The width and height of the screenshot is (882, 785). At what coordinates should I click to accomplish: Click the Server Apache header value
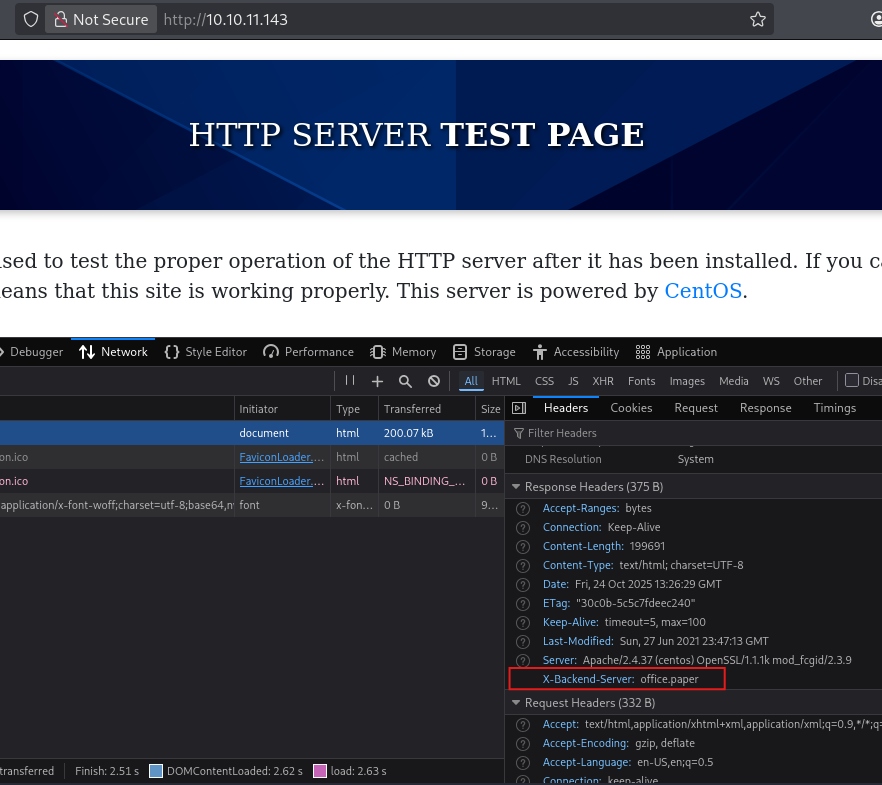click(x=717, y=660)
